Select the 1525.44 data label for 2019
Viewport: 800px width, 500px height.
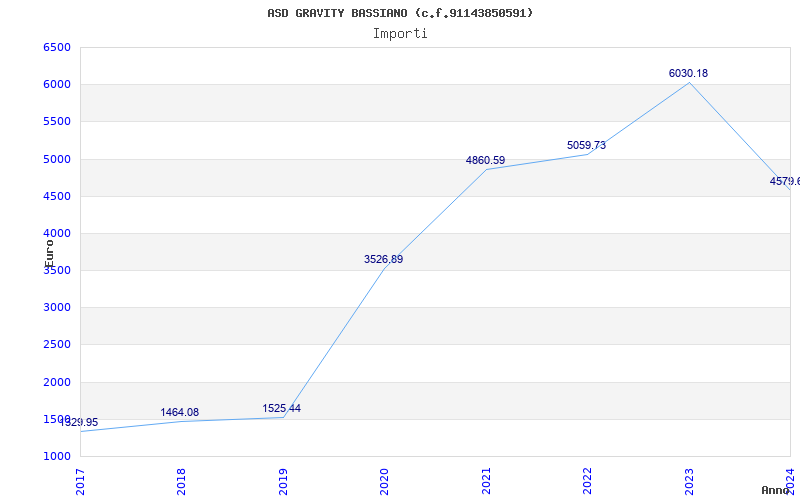click(282, 408)
